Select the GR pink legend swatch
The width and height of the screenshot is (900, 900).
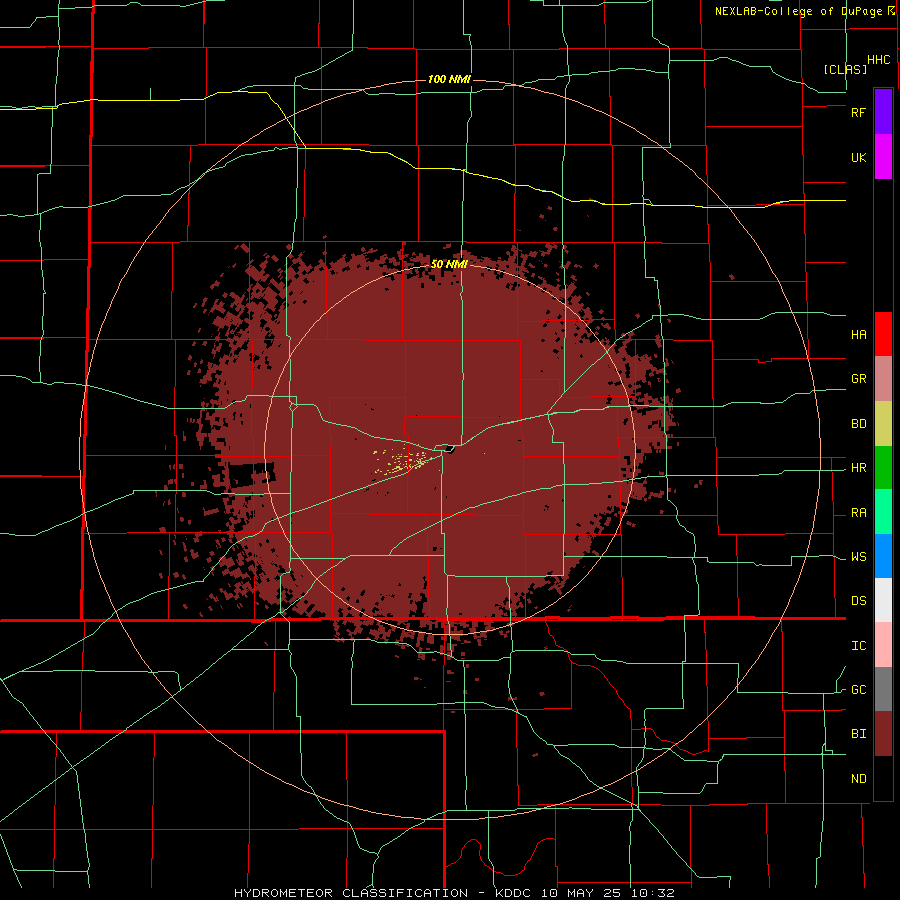[x=883, y=379]
